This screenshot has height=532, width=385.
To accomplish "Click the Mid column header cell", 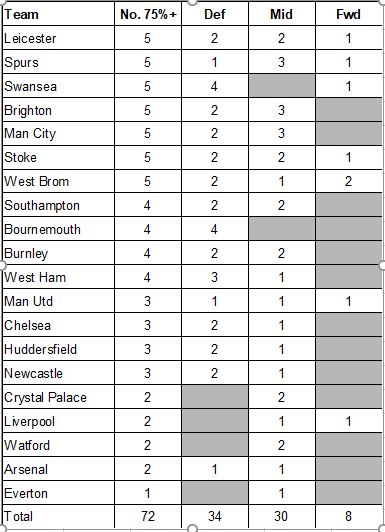I will (x=282, y=14).
